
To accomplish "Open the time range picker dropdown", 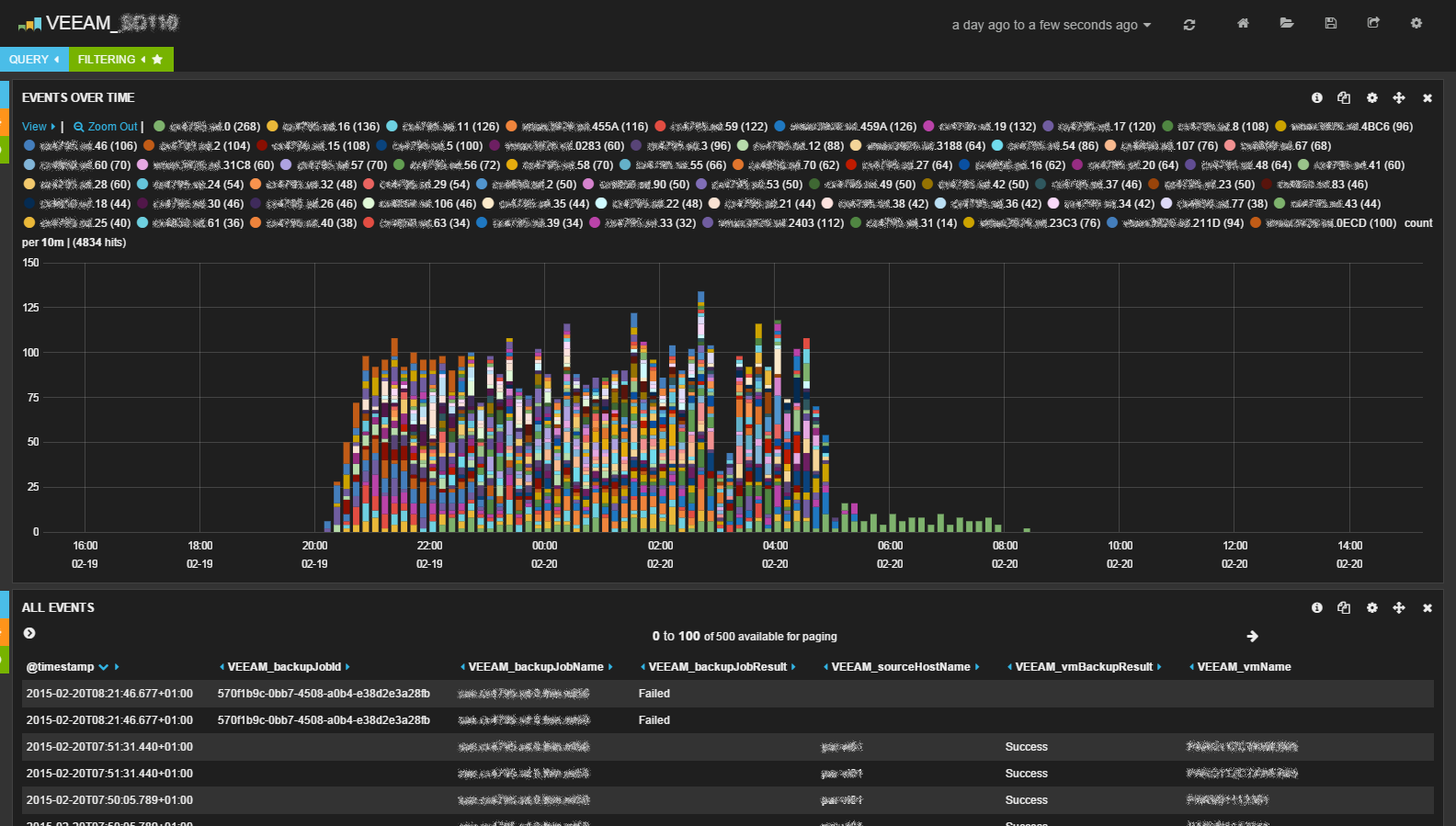I will pyautogui.click(x=1051, y=25).
